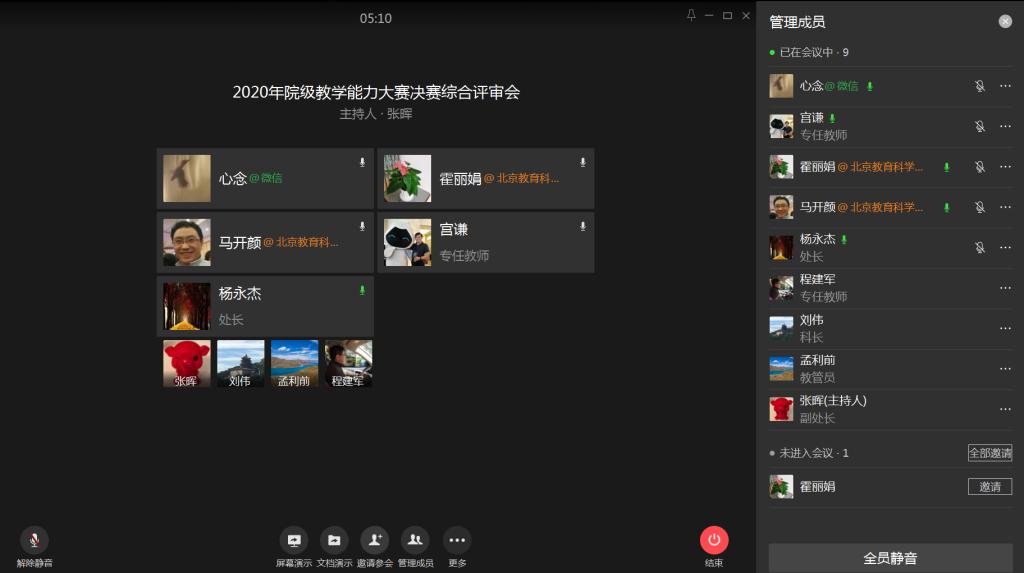Open 文档演示 document presentation

[334, 540]
